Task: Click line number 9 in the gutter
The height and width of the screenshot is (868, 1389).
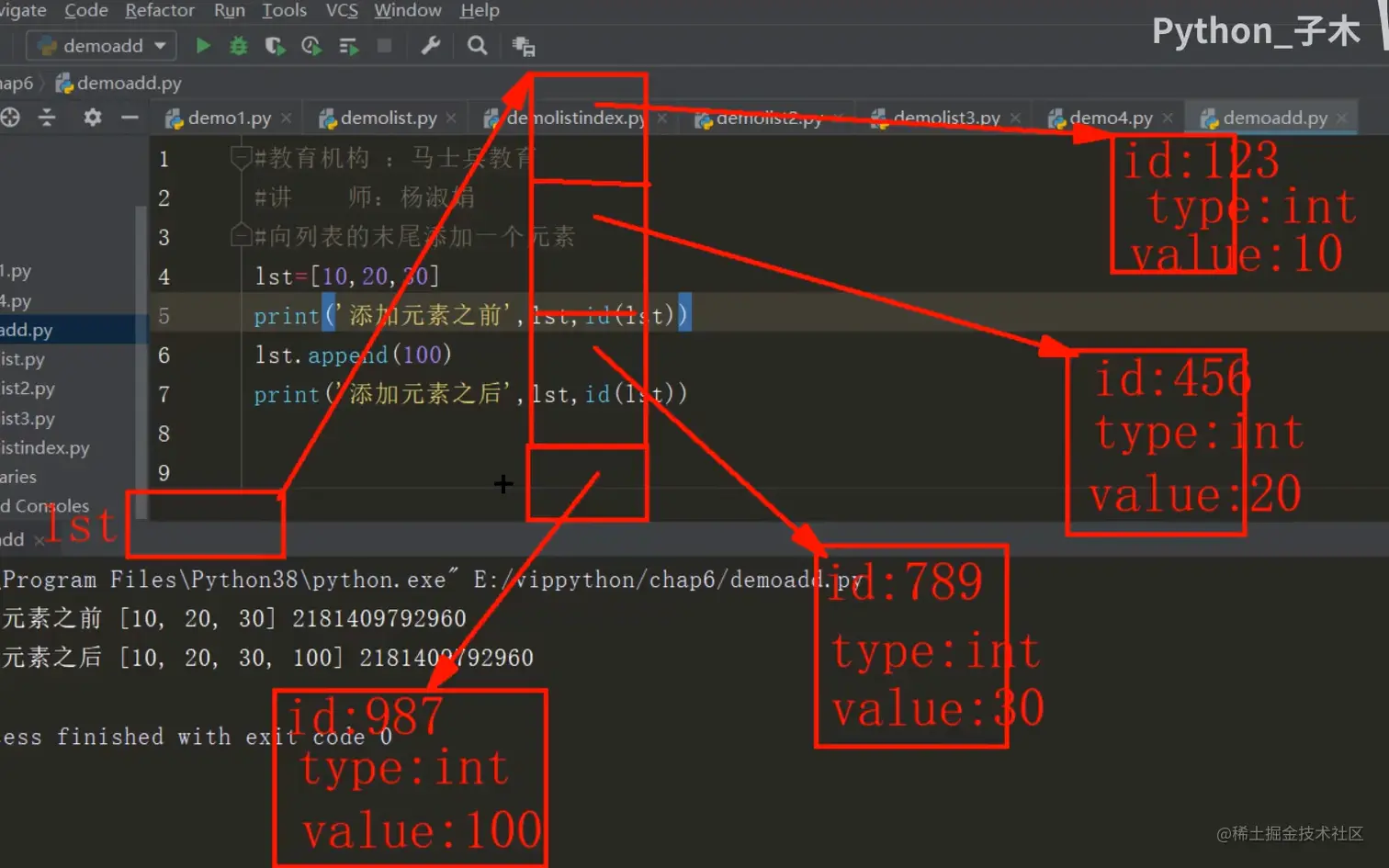Action: pos(164,473)
